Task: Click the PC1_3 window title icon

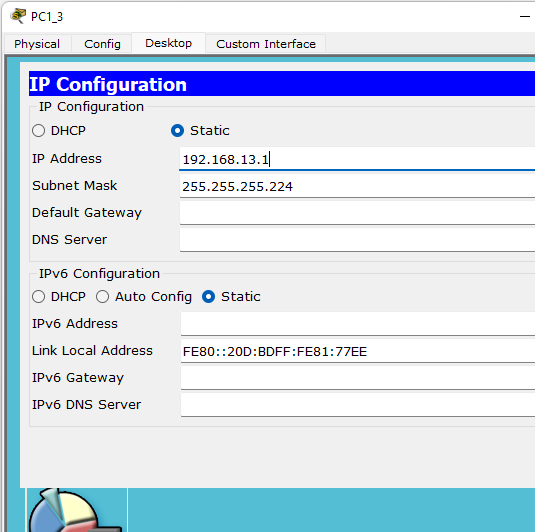Action: coord(18,16)
